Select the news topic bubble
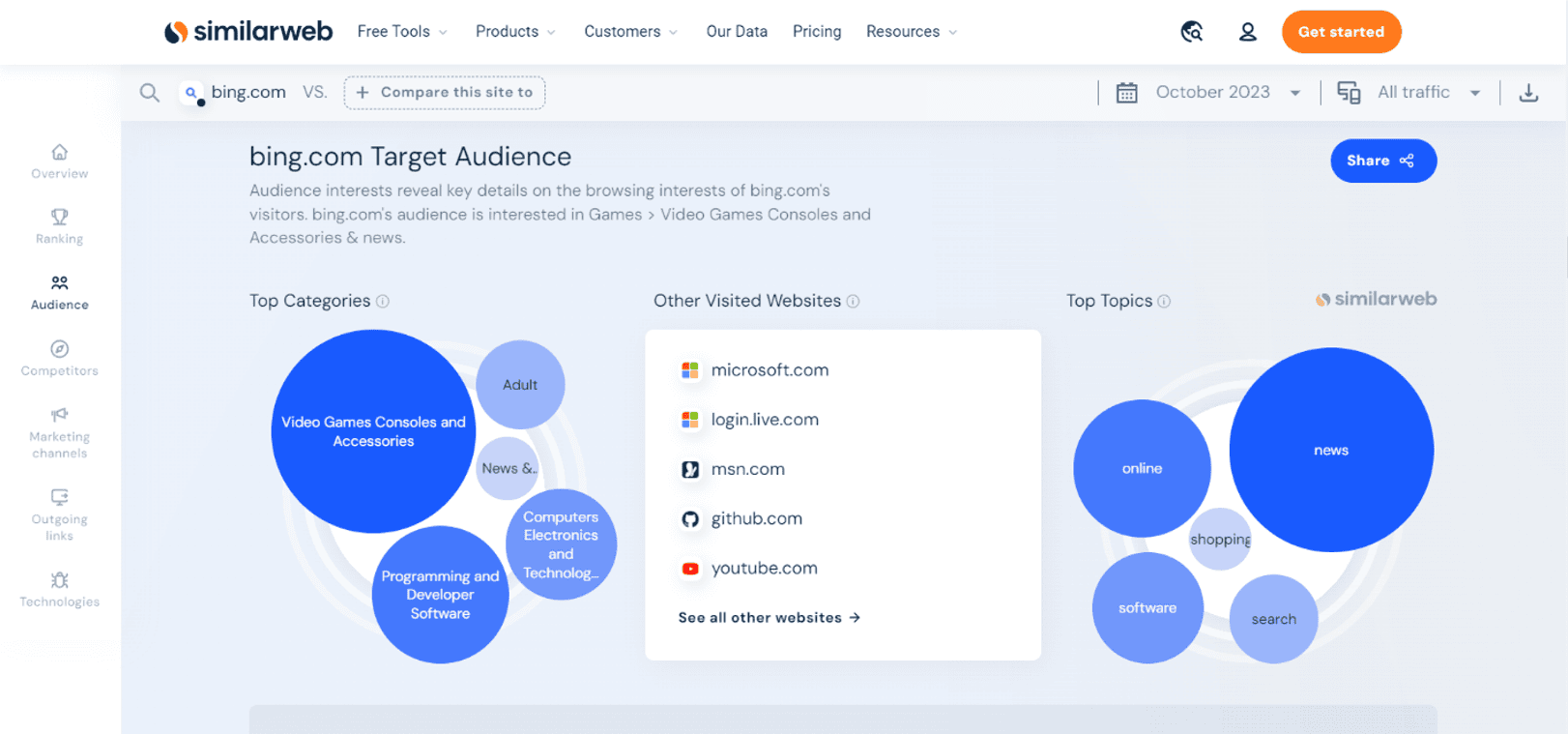The width and height of the screenshot is (1568, 734). (x=1331, y=450)
